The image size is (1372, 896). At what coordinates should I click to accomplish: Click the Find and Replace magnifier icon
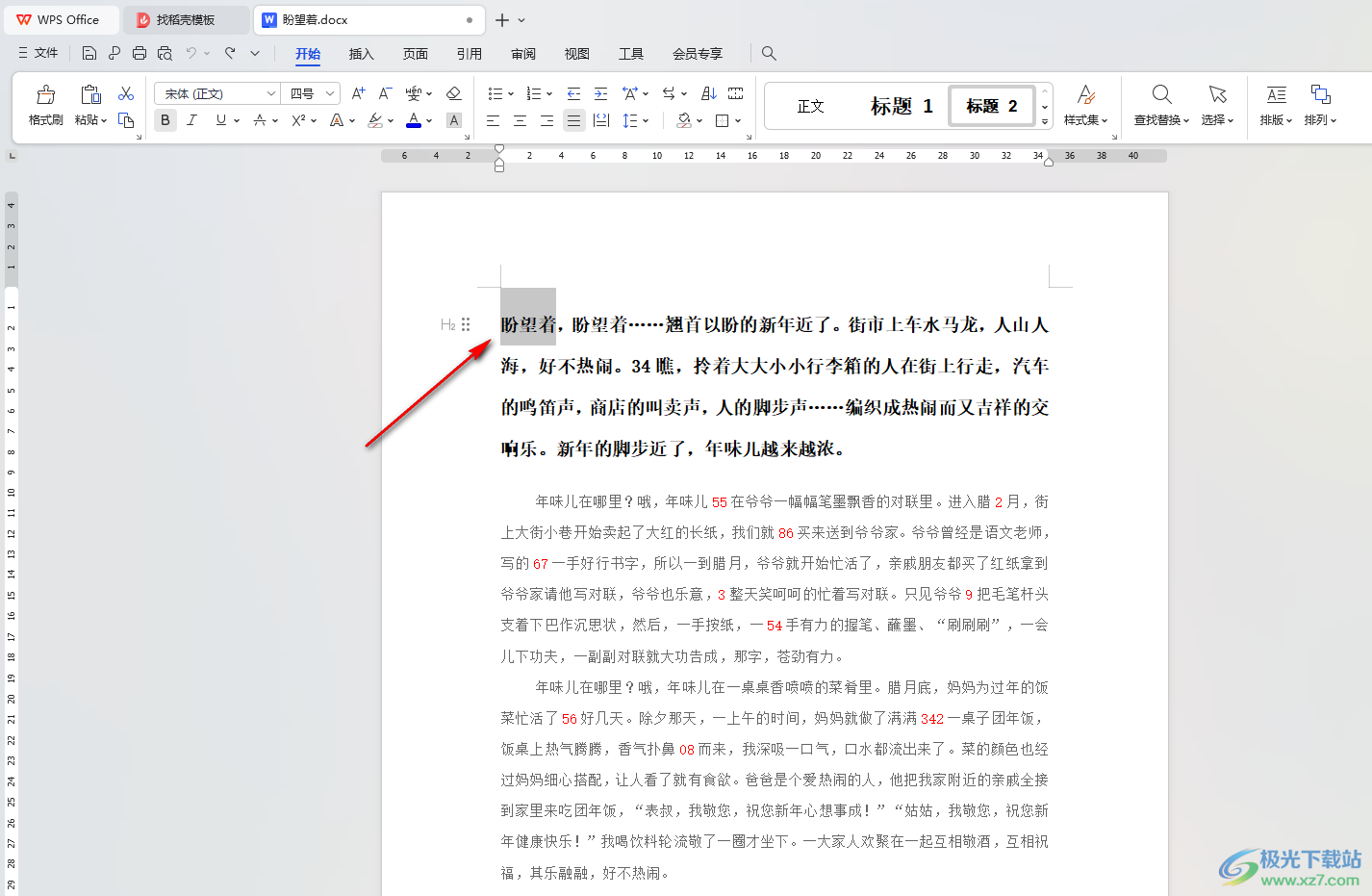(x=1161, y=94)
